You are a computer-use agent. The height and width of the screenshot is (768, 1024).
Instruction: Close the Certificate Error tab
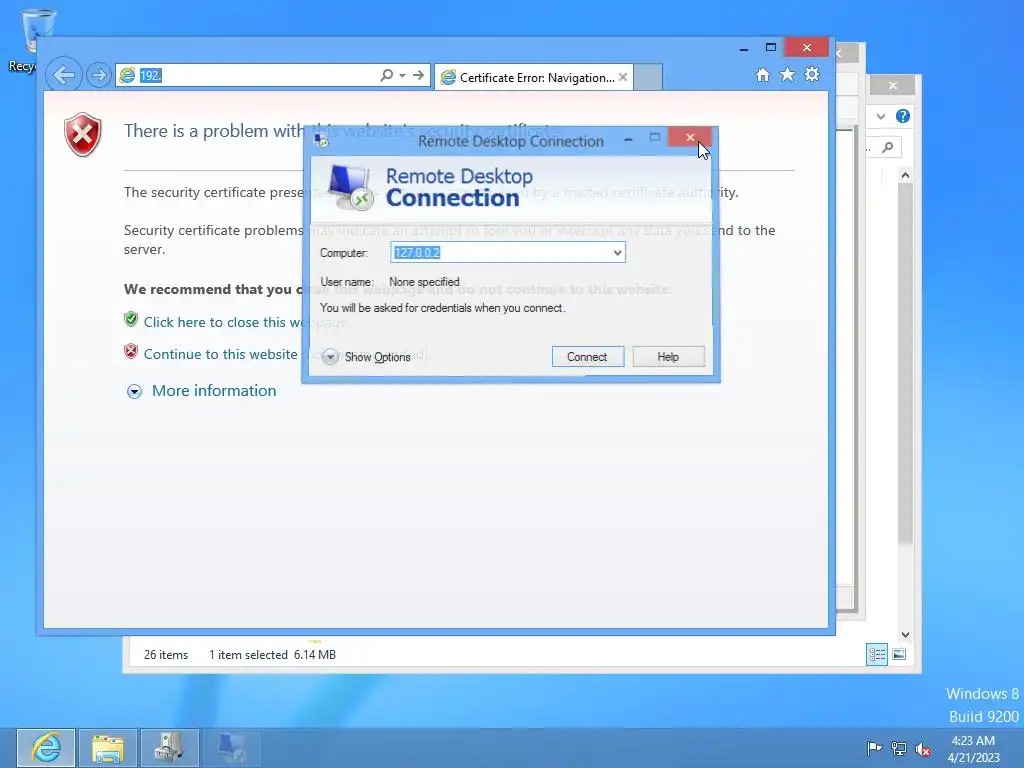point(622,78)
